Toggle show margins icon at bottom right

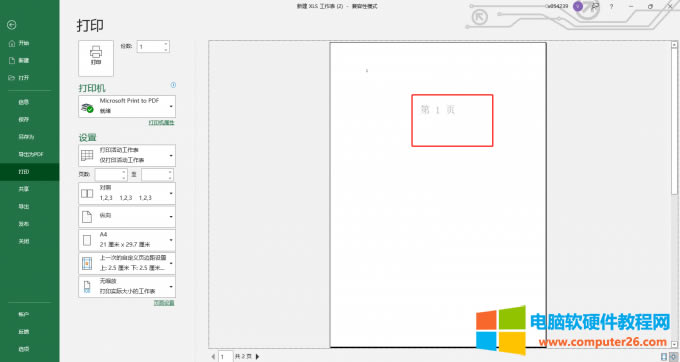pyautogui.click(x=664, y=356)
